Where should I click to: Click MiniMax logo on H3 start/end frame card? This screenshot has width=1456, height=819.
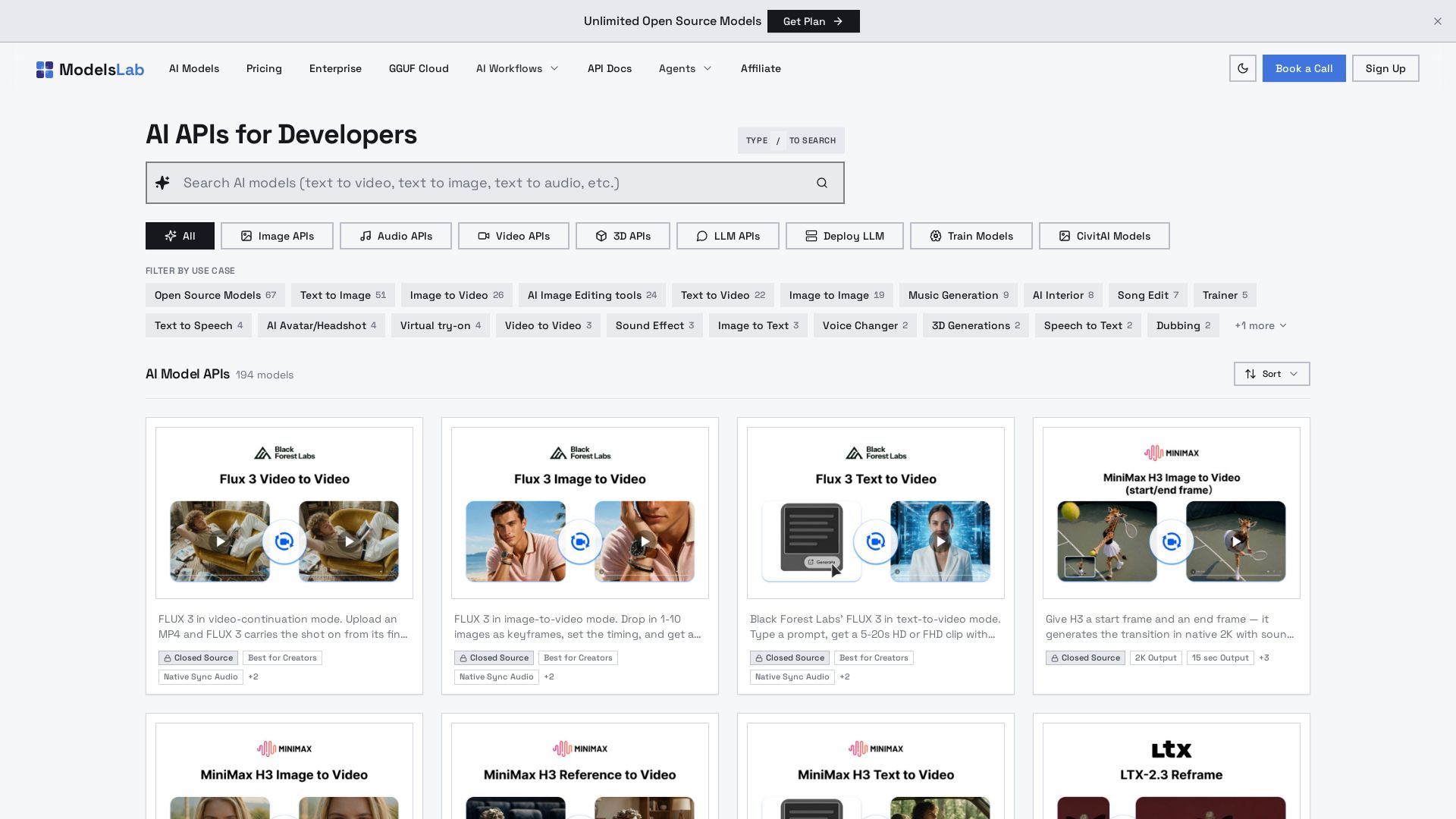[x=1172, y=453]
